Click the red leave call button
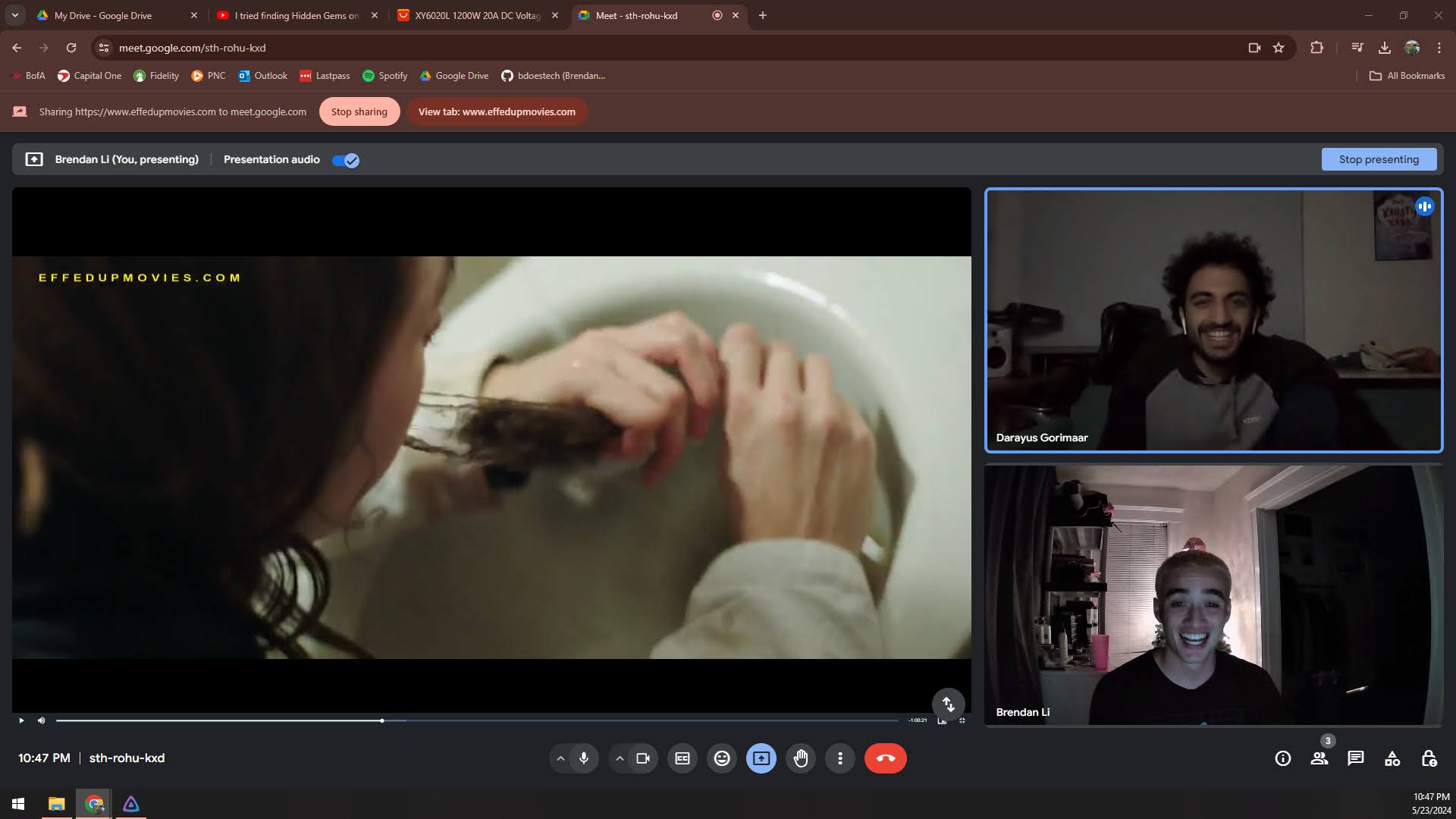The width and height of the screenshot is (1456, 819). pos(885,758)
